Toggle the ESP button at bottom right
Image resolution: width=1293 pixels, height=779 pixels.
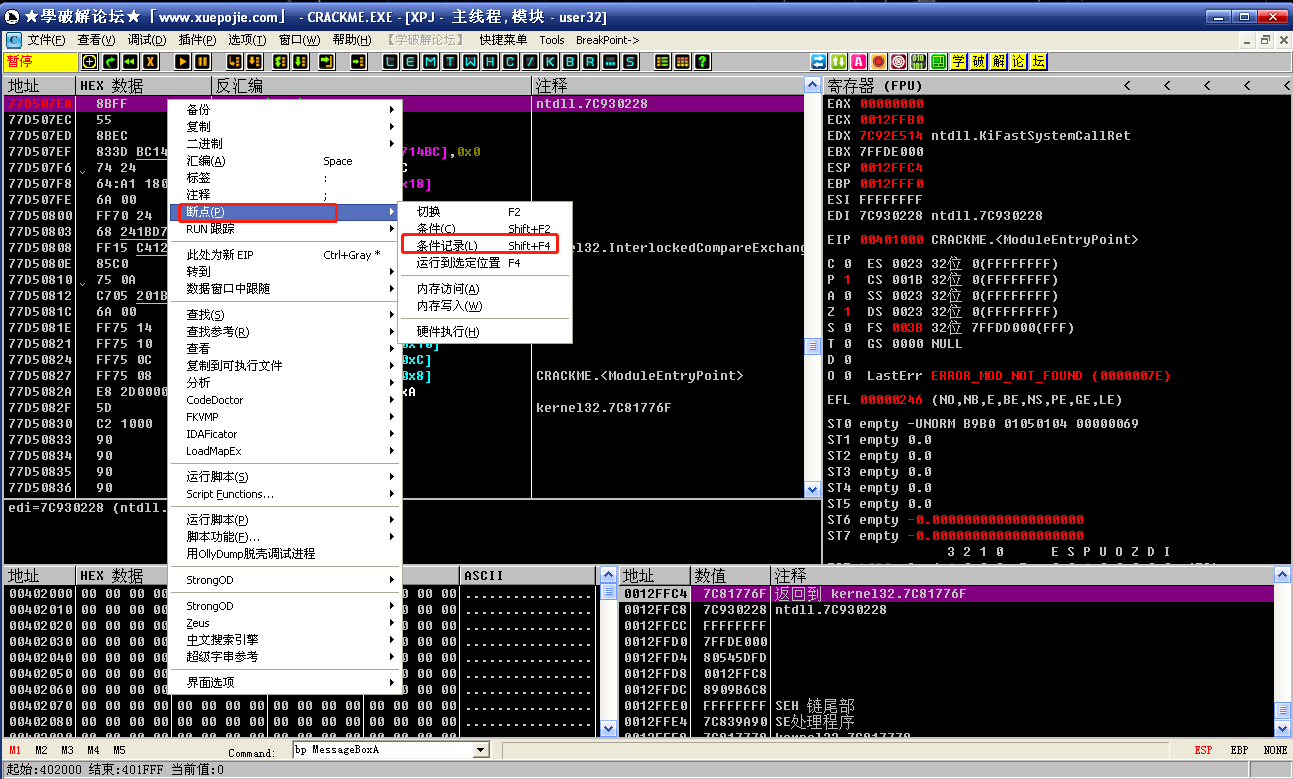1203,750
